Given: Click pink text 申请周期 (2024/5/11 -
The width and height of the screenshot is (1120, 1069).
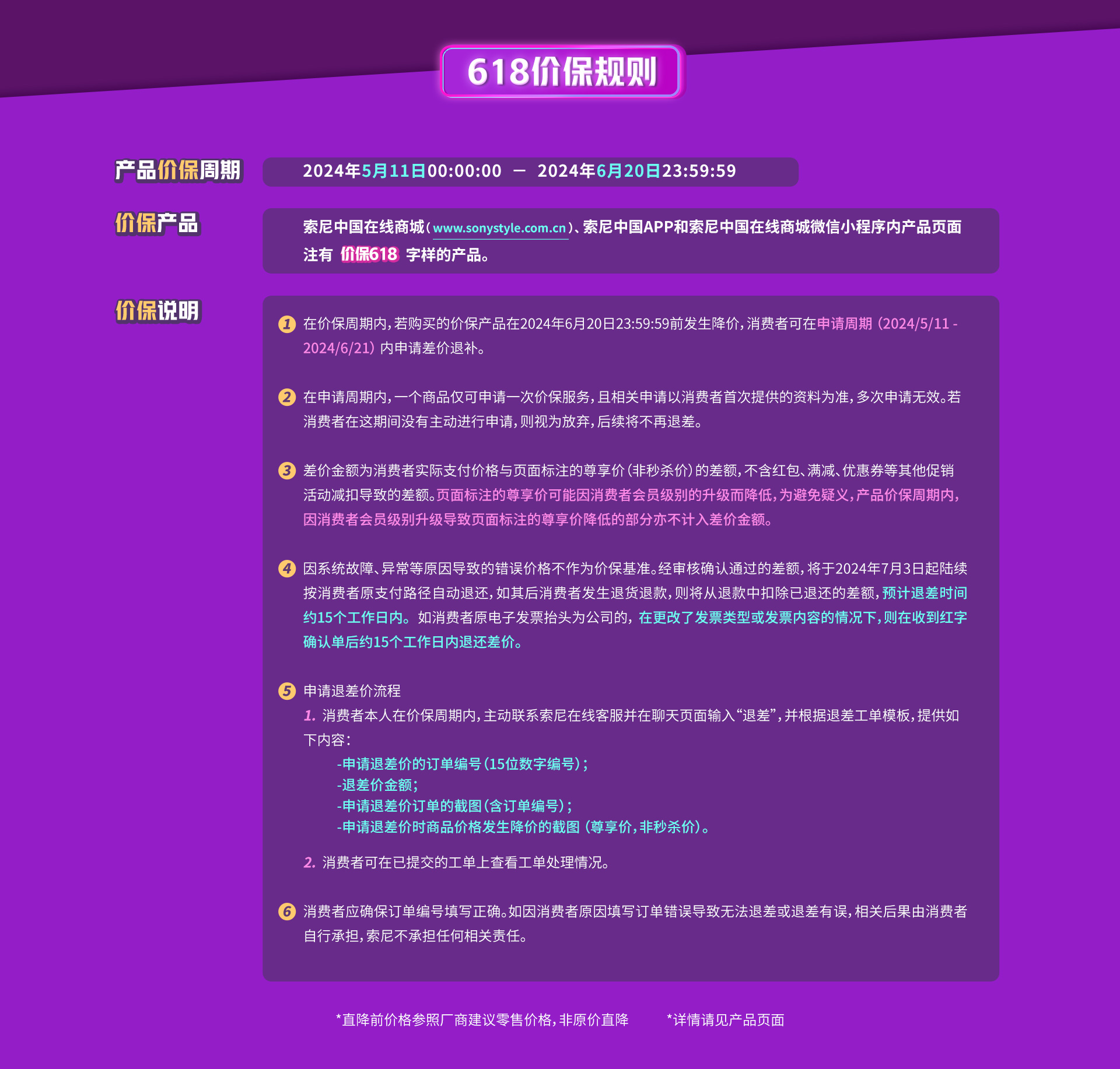Looking at the screenshot, I should 887,324.
